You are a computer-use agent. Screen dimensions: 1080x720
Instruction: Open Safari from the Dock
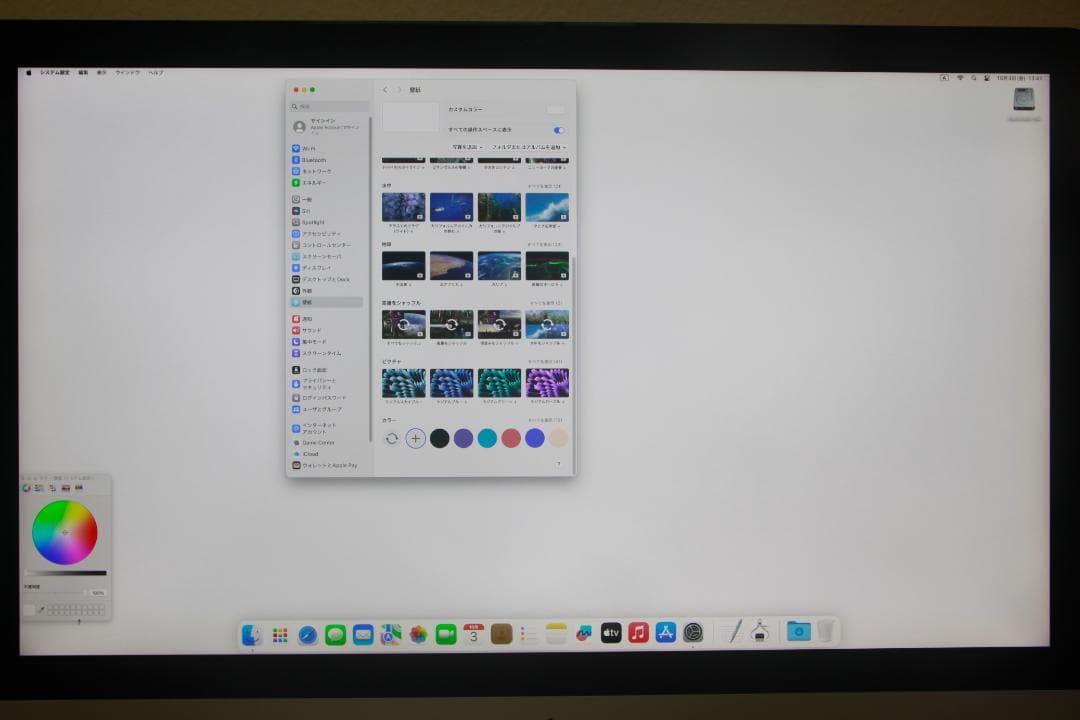pos(306,632)
